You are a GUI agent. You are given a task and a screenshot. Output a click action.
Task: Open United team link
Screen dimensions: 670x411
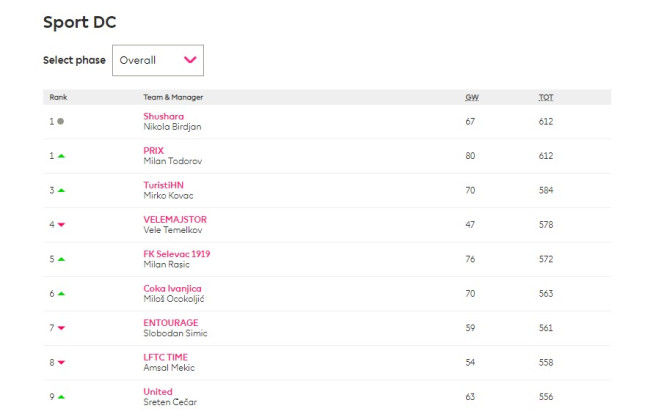click(158, 392)
